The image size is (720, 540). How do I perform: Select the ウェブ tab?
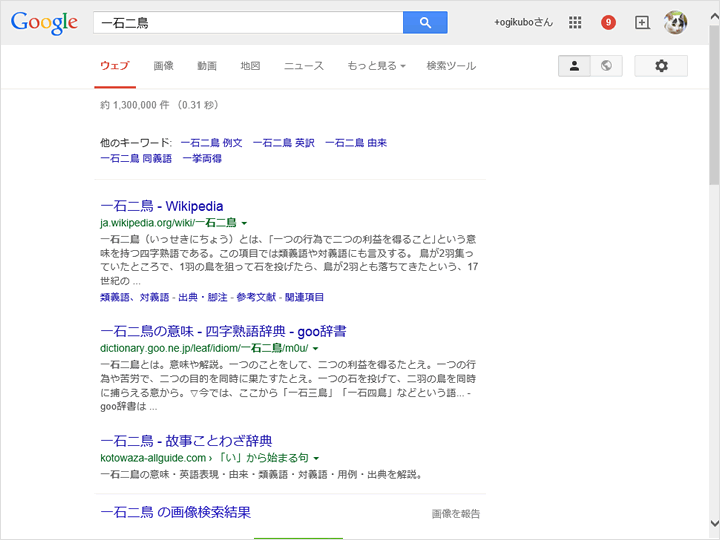(115, 66)
